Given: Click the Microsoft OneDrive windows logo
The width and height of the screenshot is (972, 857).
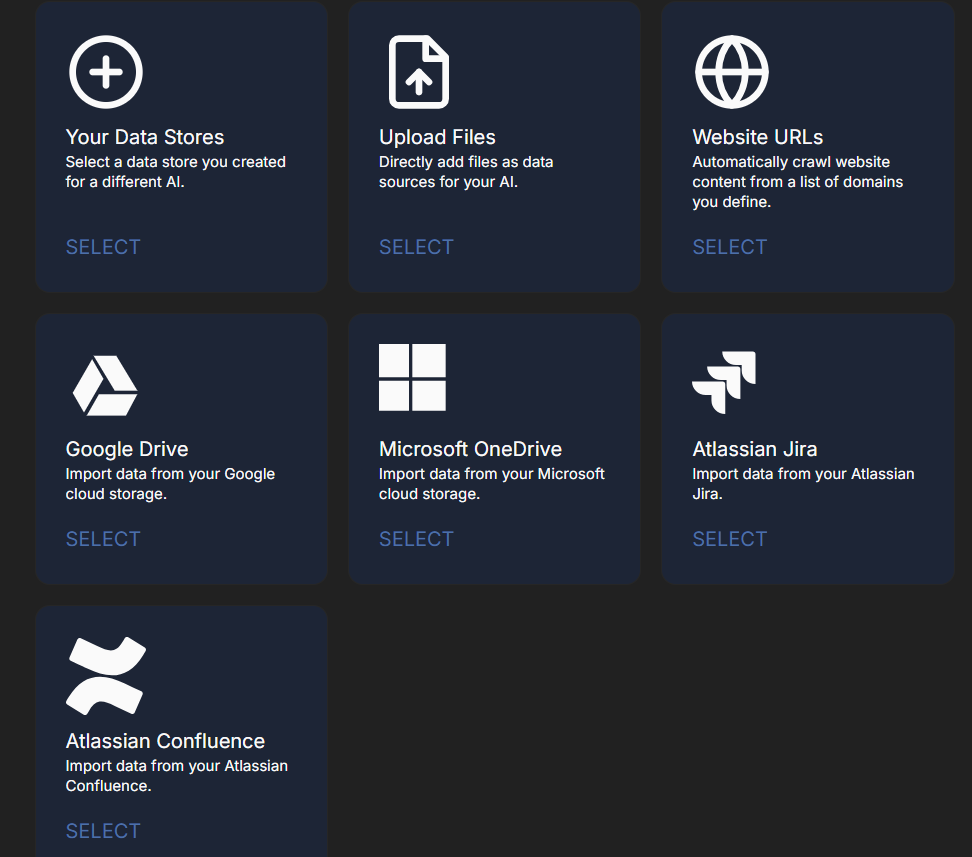Looking at the screenshot, I should pos(412,377).
